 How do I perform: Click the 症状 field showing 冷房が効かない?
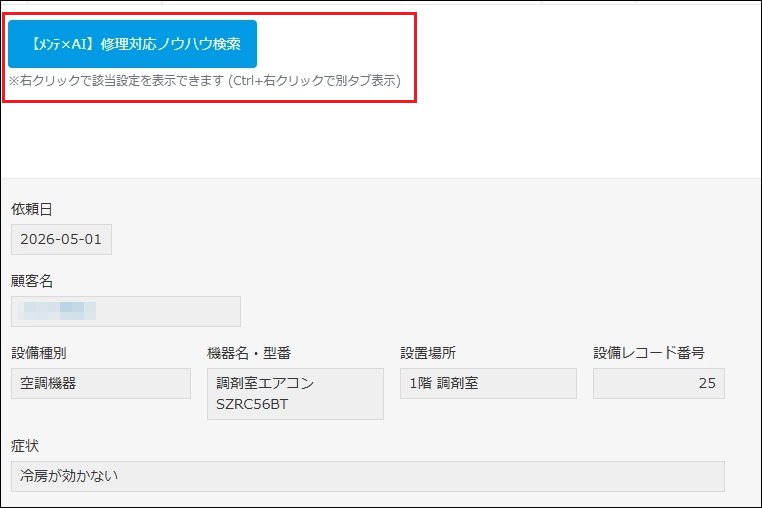[x=368, y=476]
